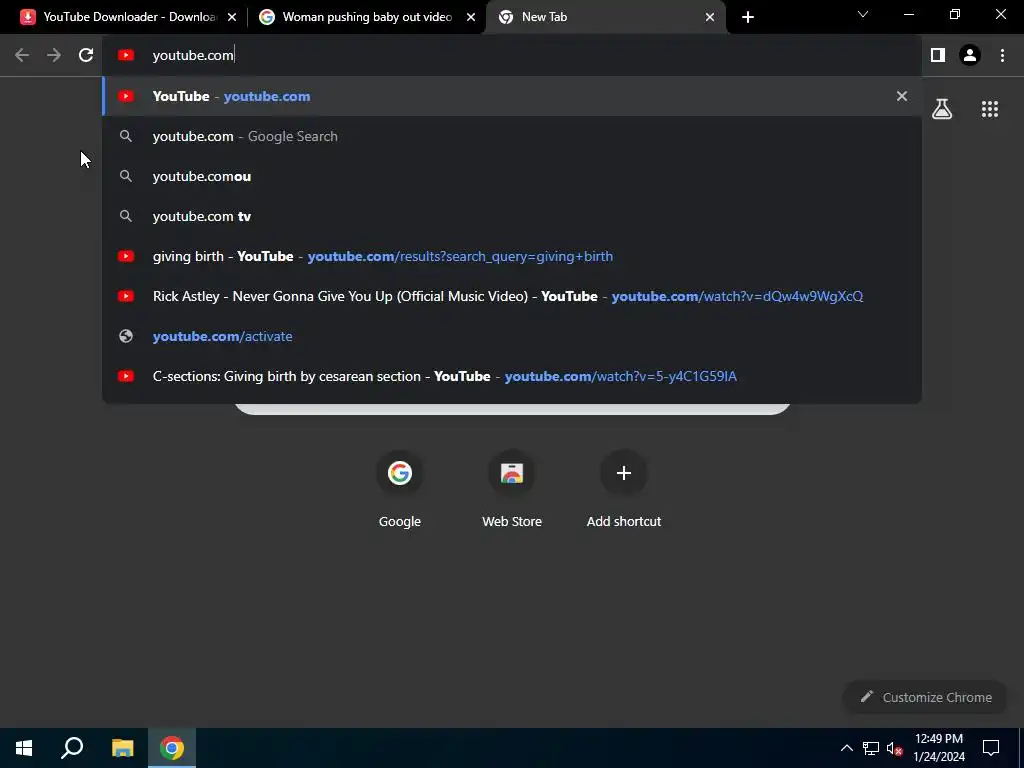
Task: Click the YouTube icon in address bar
Action: tap(126, 56)
